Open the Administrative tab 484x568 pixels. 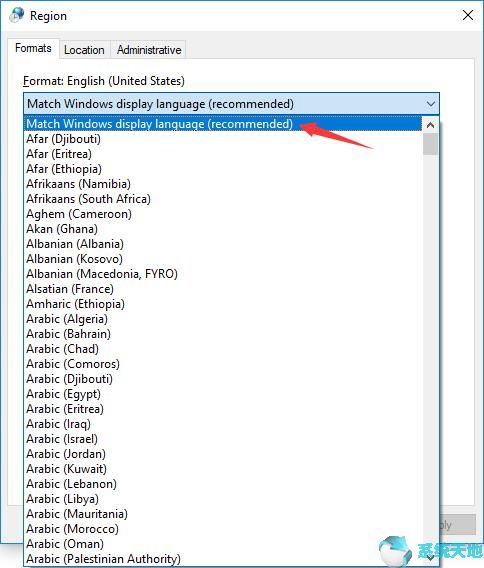149,50
